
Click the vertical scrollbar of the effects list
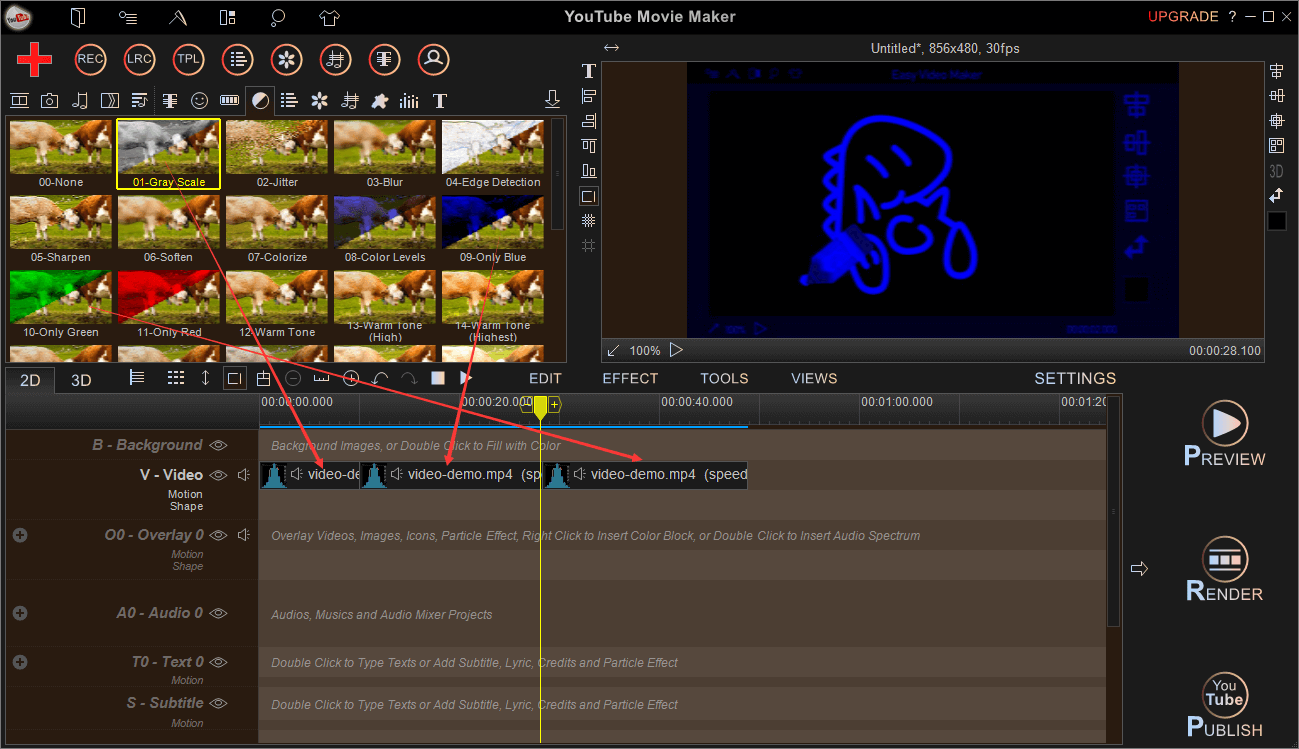(x=557, y=175)
